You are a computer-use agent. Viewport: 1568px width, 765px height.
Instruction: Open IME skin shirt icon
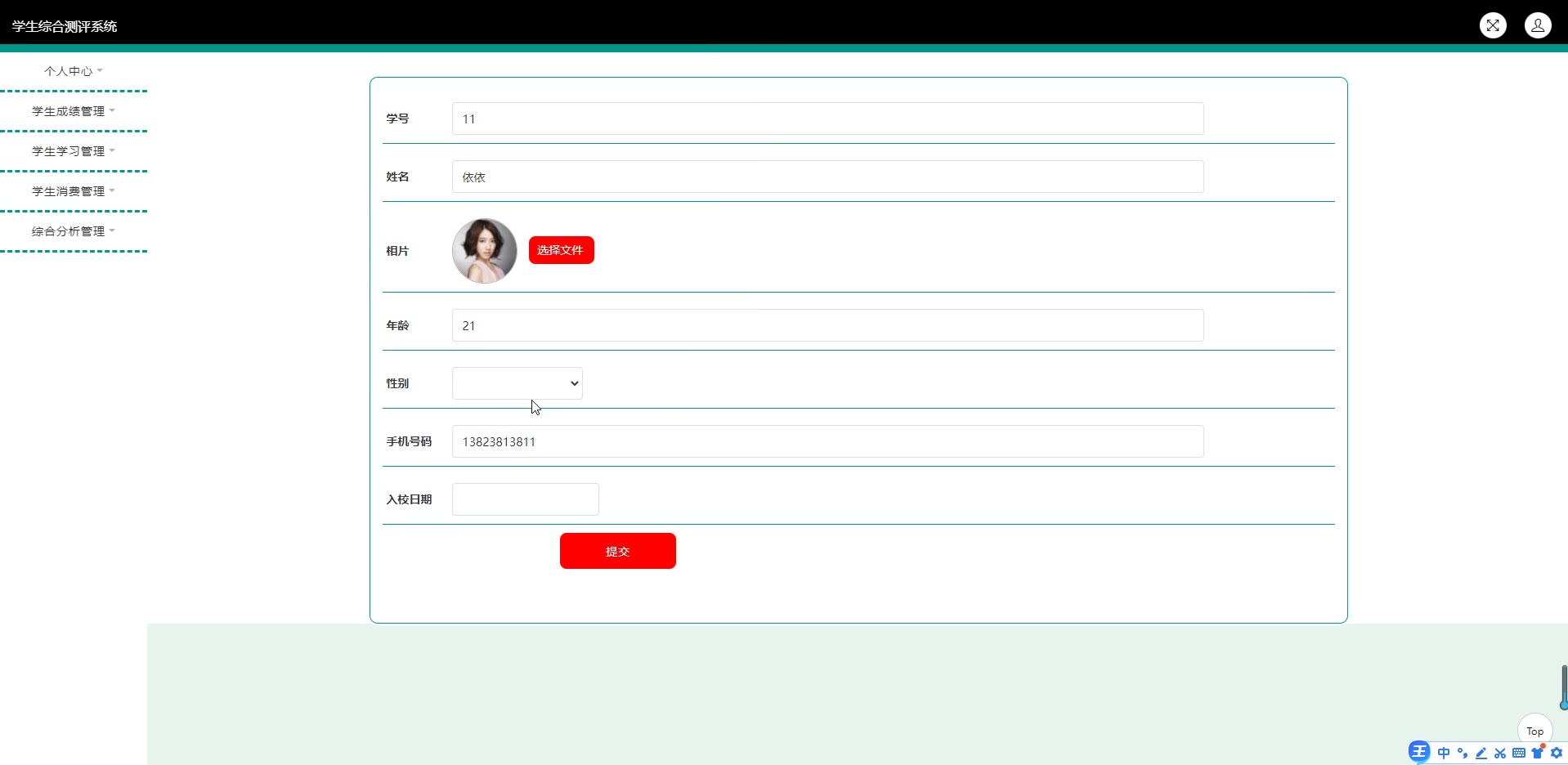[x=1538, y=752]
